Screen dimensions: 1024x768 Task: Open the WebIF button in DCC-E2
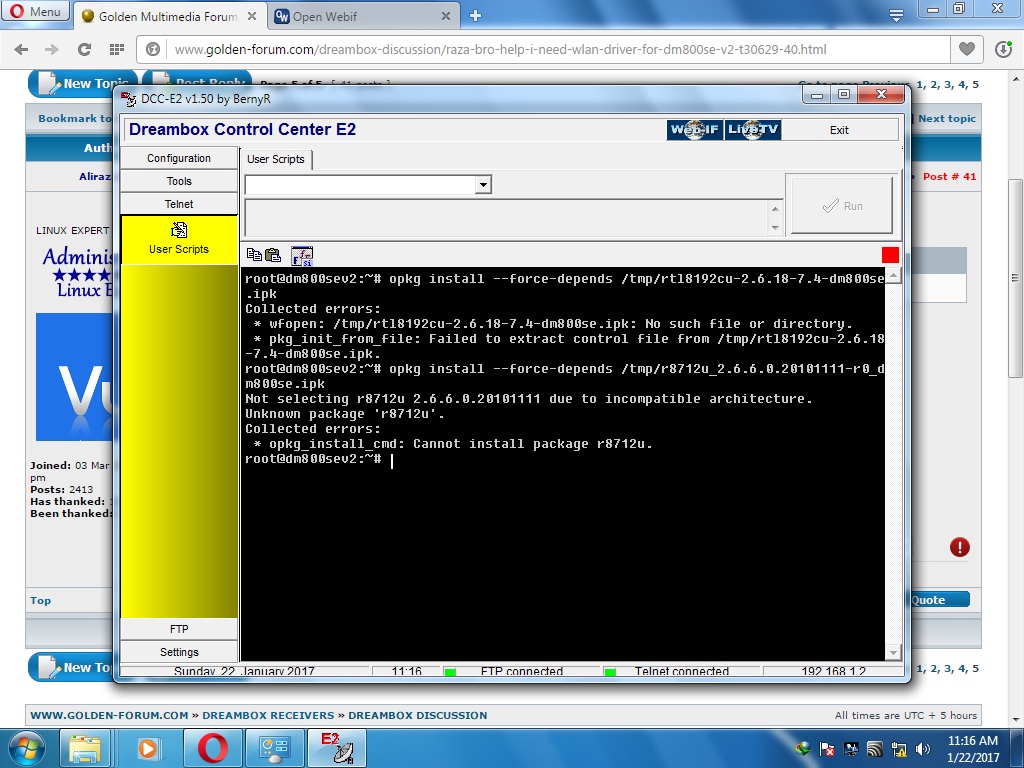[695, 130]
